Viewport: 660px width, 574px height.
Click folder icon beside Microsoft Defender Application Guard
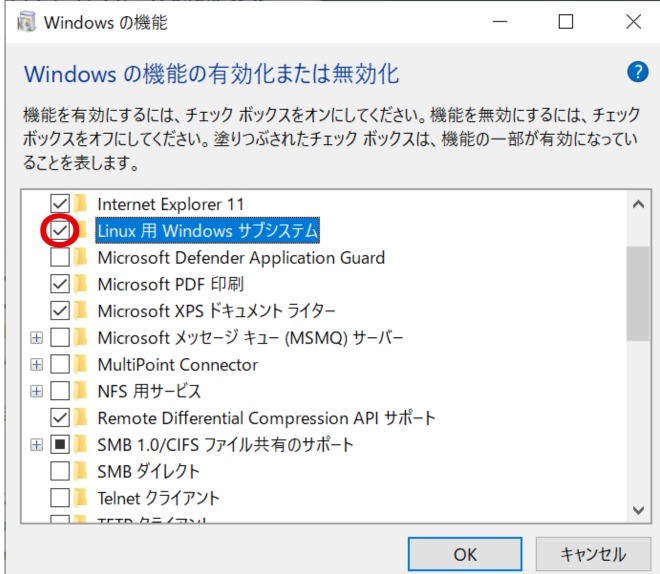(x=80, y=257)
